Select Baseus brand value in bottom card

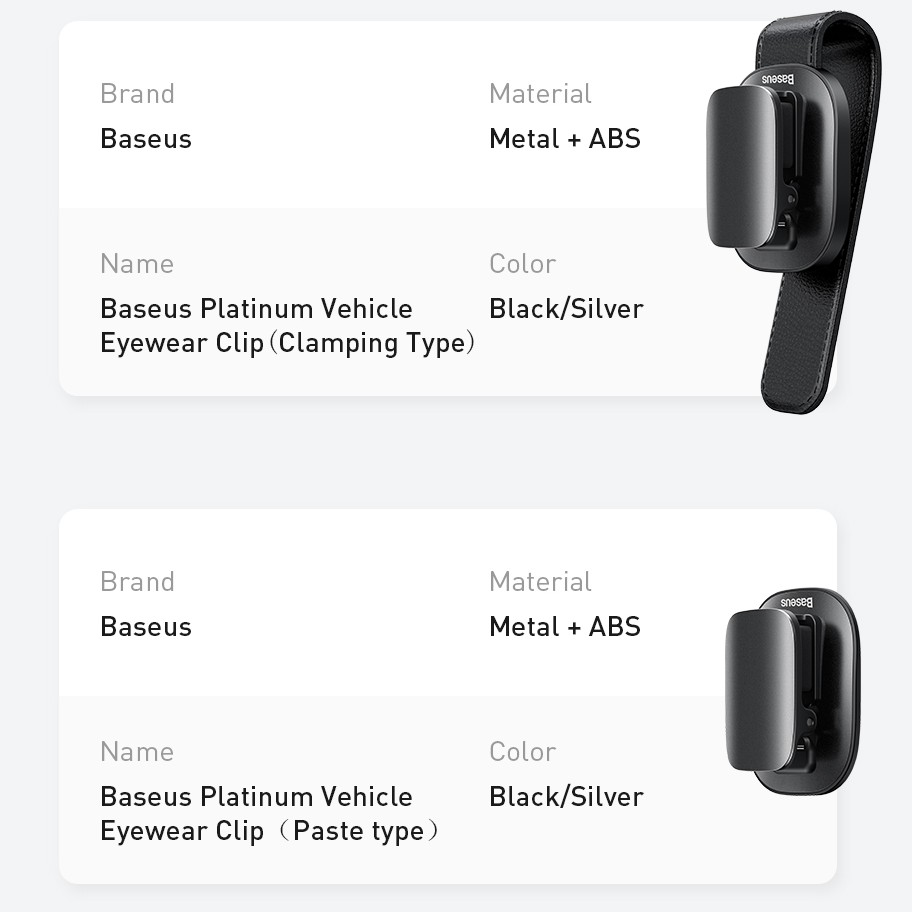[x=145, y=627]
